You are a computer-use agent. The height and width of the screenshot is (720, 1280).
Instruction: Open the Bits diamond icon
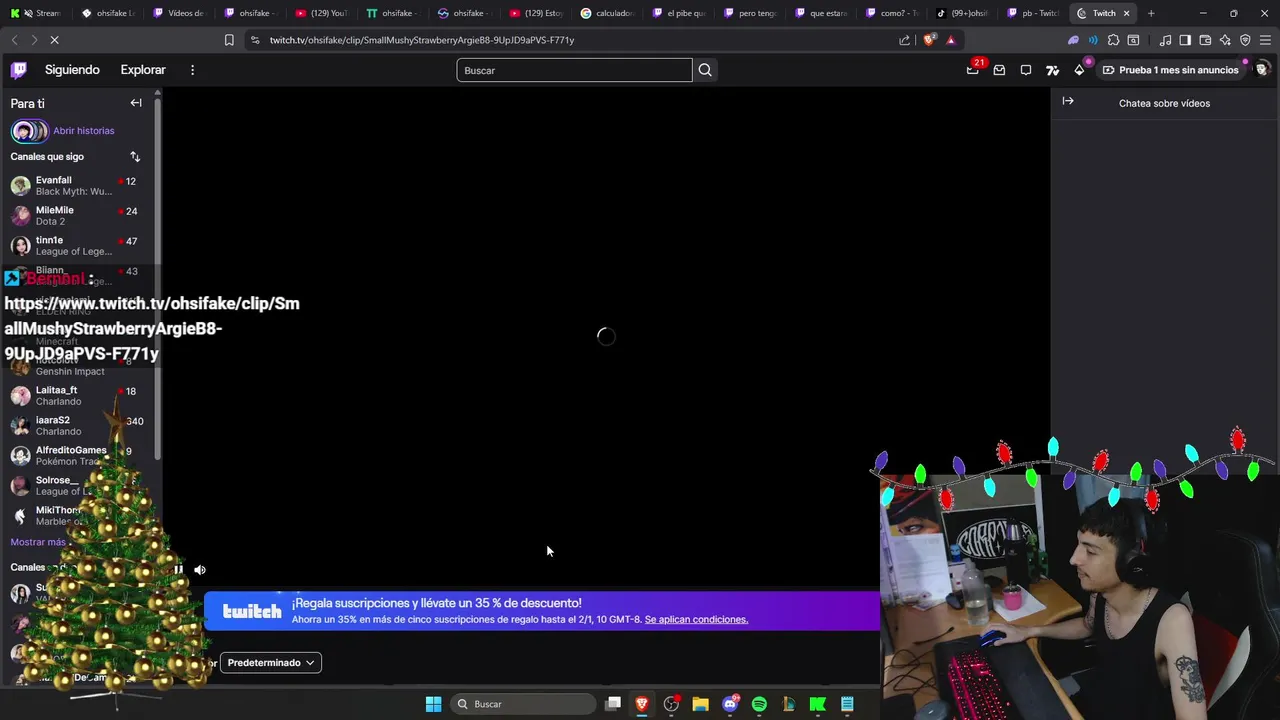pyautogui.click(x=1079, y=70)
